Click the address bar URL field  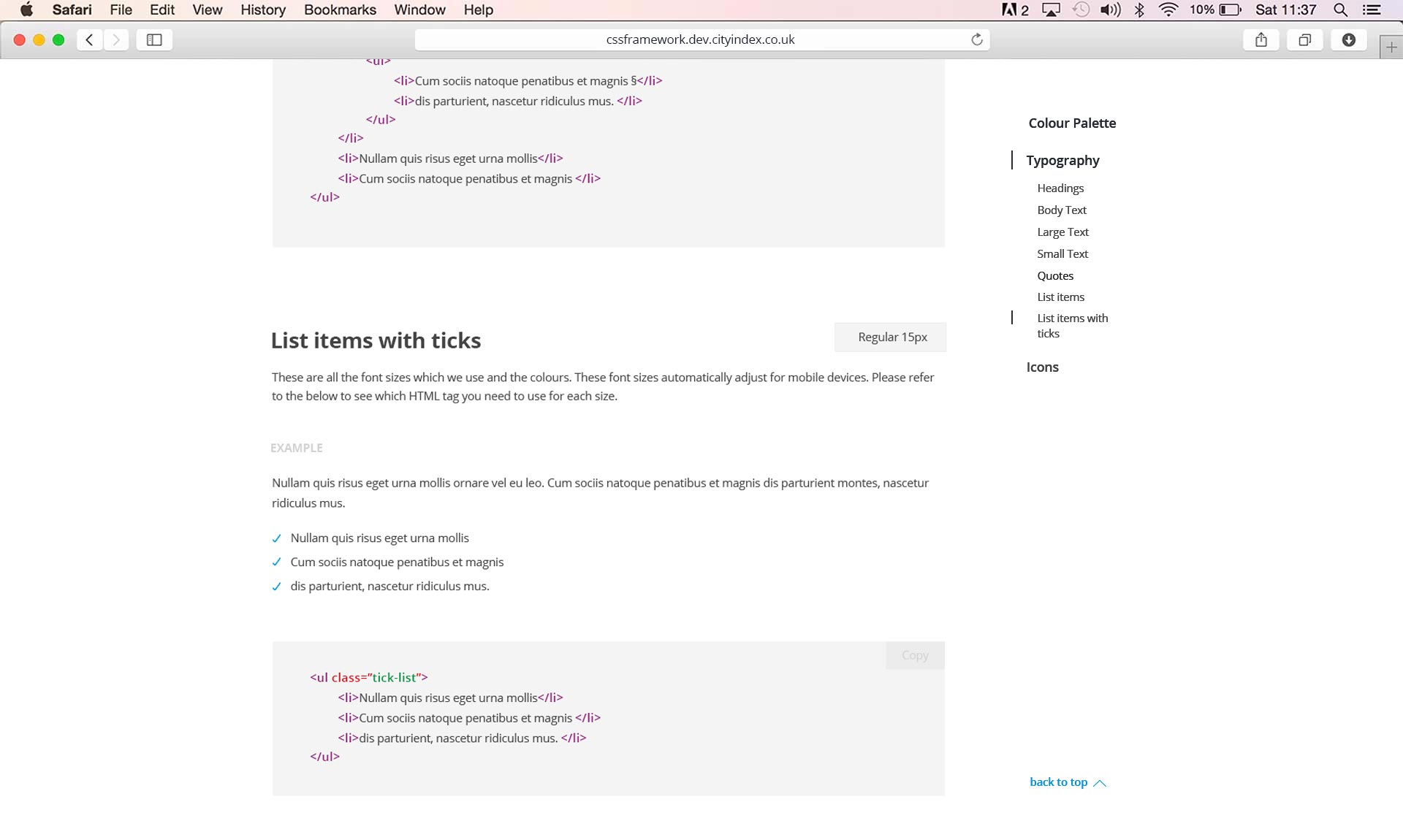click(x=700, y=39)
